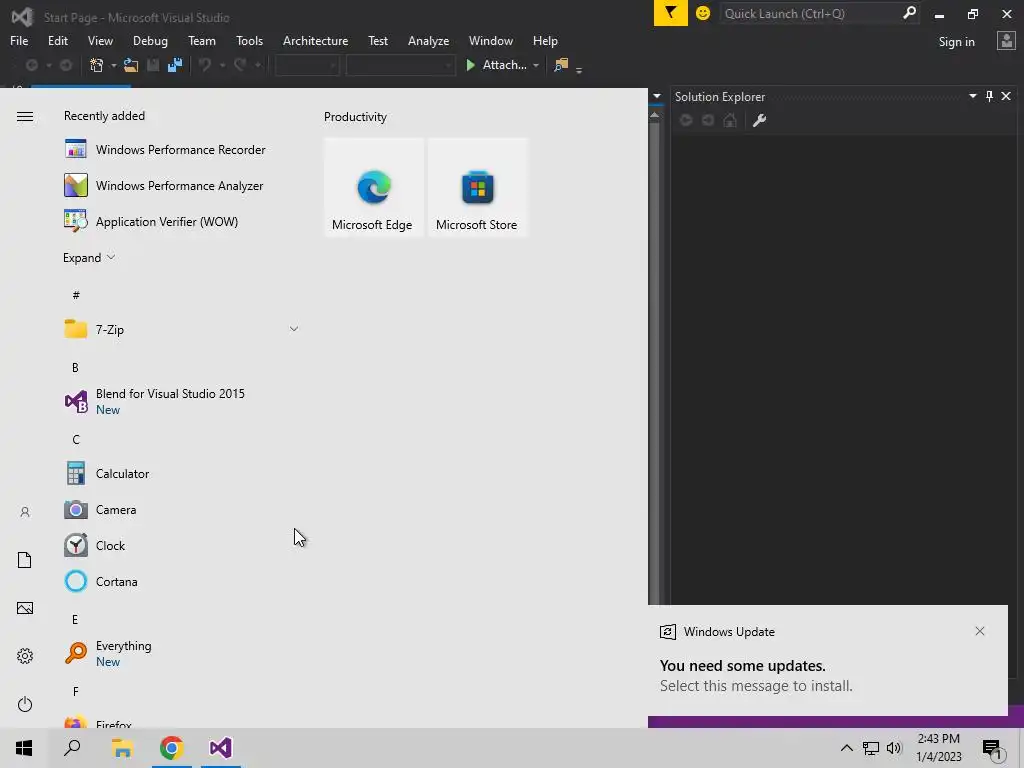Open the Attach dropdown arrow
Image resolution: width=1024 pixels, height=768 pixels.
tap(536, 65)
